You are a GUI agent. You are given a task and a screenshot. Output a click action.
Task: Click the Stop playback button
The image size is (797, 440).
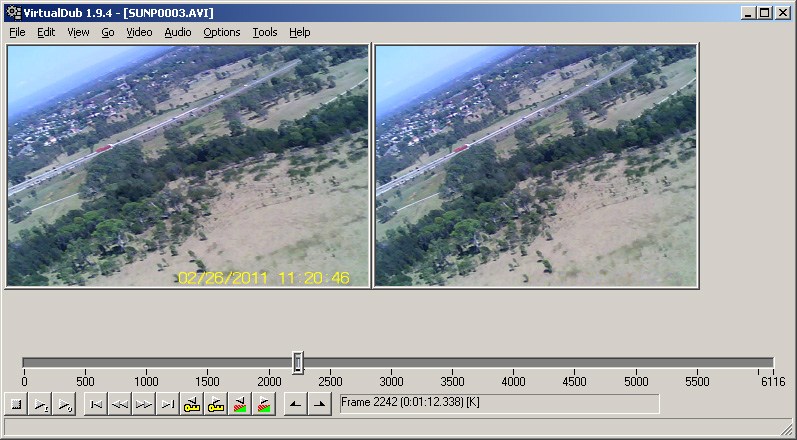pyautogui.click(x=16, y=404)
